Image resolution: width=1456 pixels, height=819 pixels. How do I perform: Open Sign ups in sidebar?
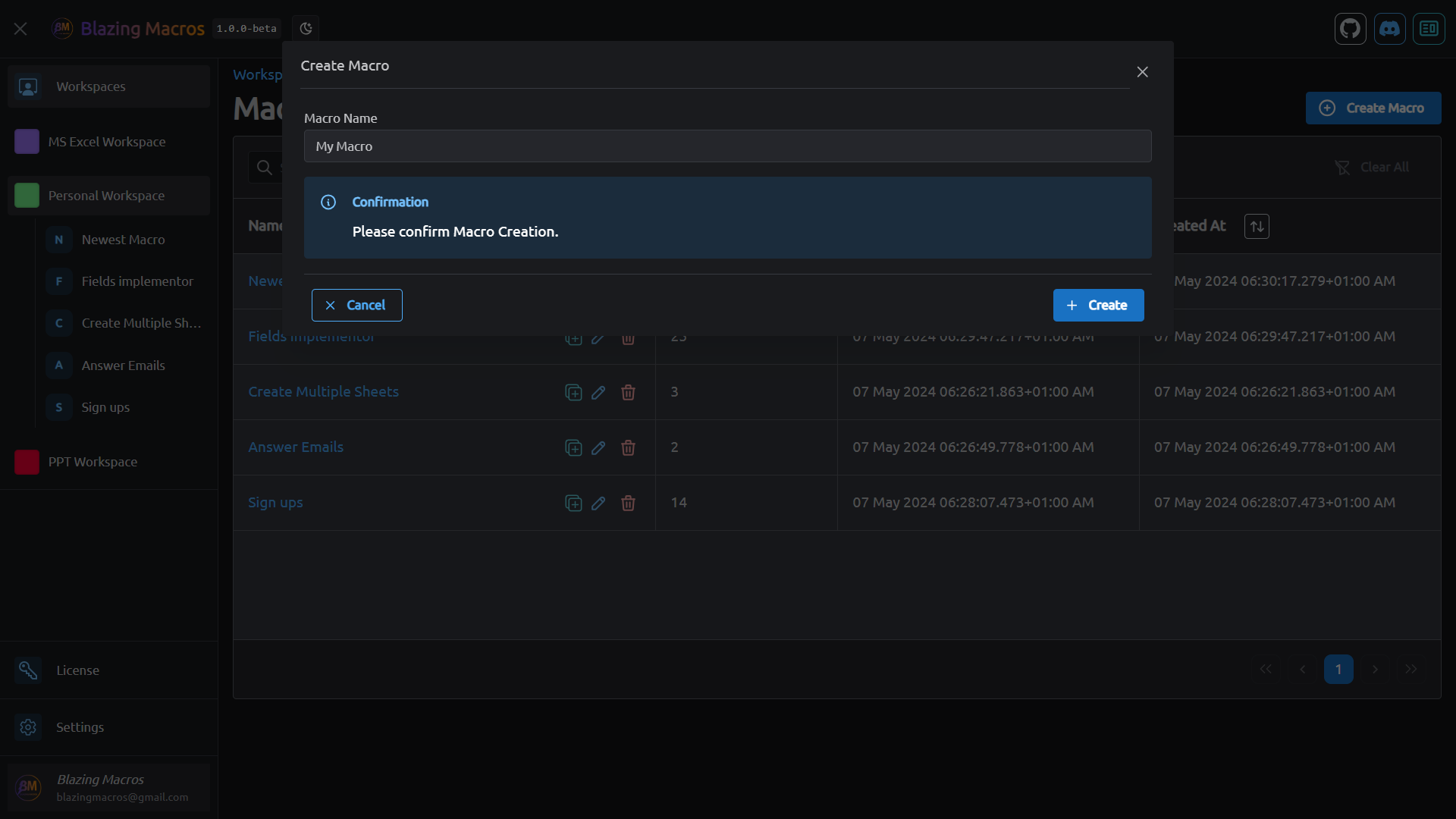(124, 407)
